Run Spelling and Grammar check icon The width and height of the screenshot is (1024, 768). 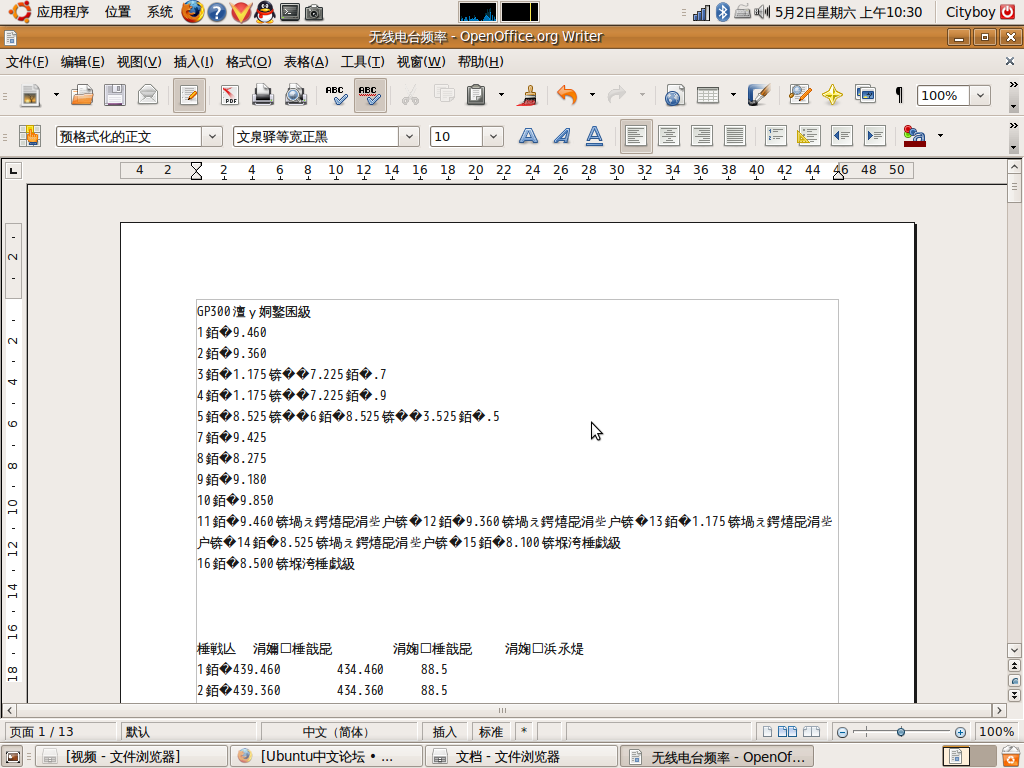336,95
